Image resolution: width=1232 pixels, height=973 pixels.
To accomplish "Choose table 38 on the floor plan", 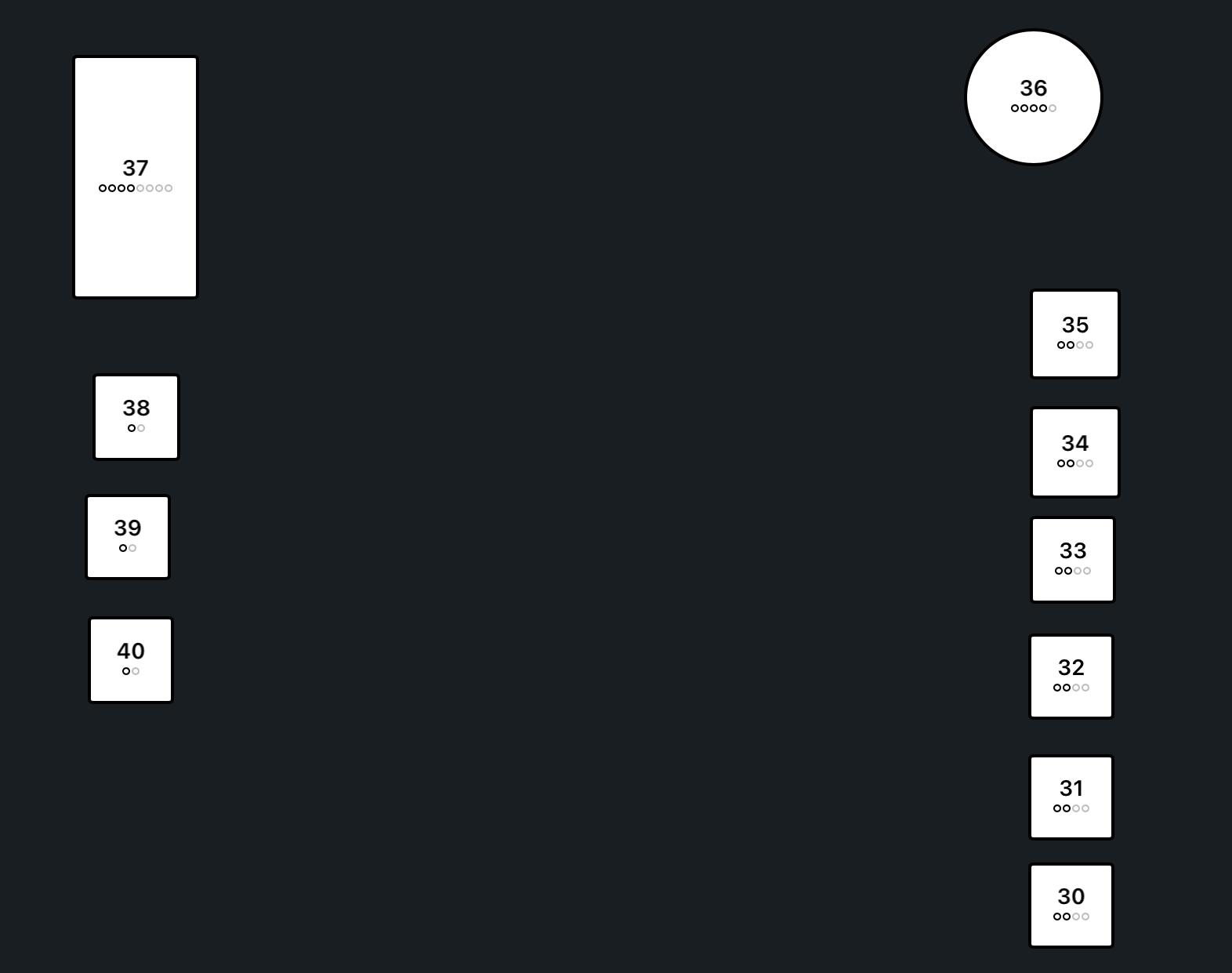I will 136,417.
